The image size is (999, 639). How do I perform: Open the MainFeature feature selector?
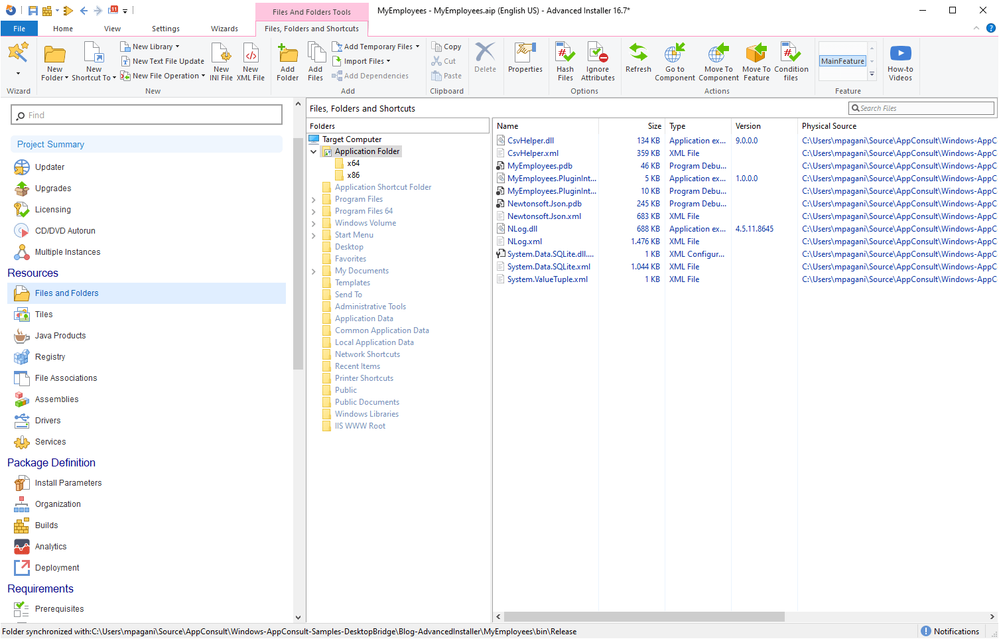pos(842,61)
